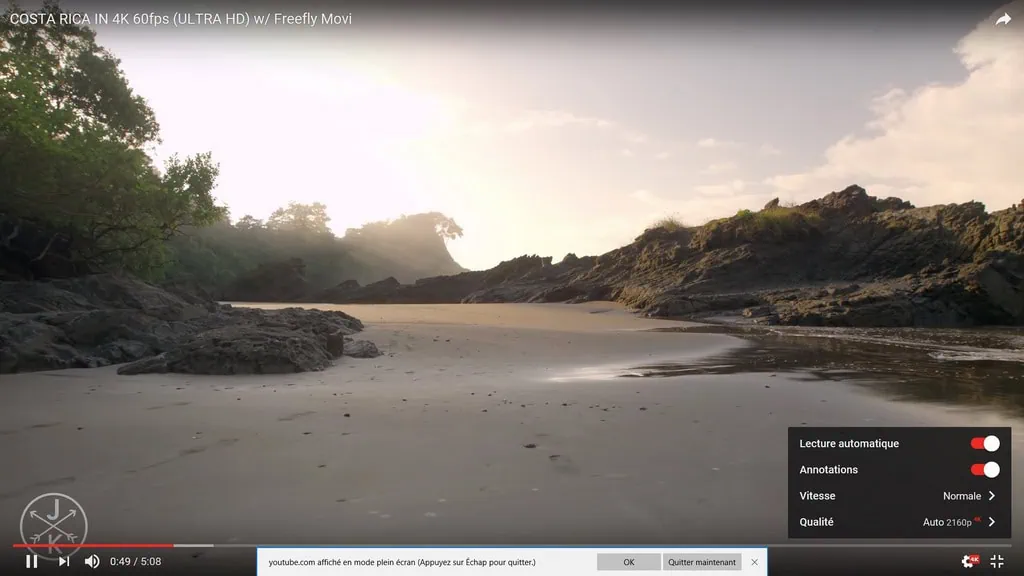
Task: Select the Vitesse menu label
Action: 817,496
